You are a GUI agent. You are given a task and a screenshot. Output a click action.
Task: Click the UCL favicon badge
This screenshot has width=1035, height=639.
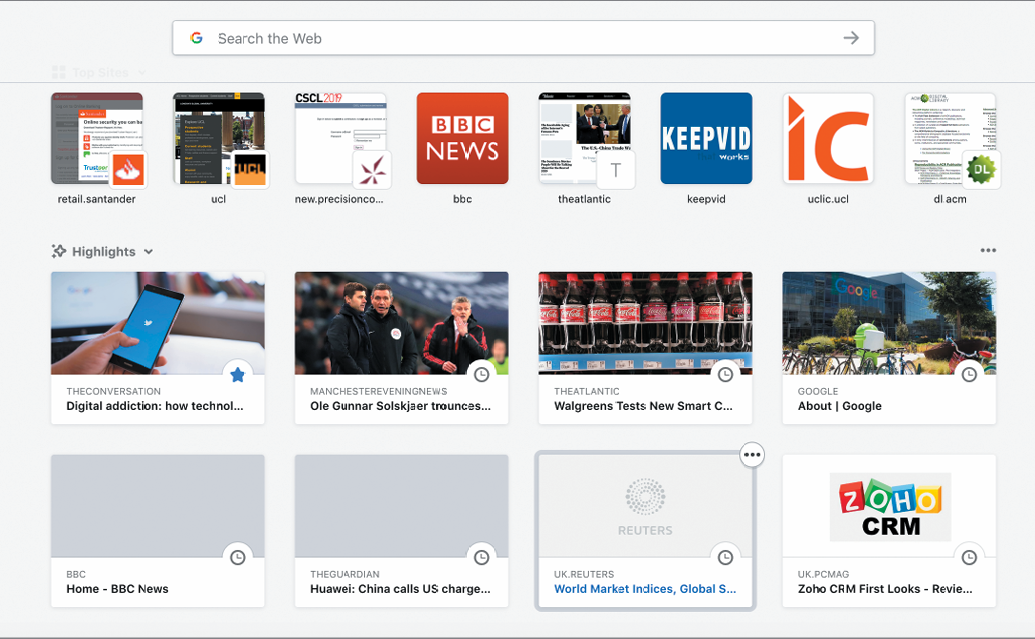[x=250, y=170]
